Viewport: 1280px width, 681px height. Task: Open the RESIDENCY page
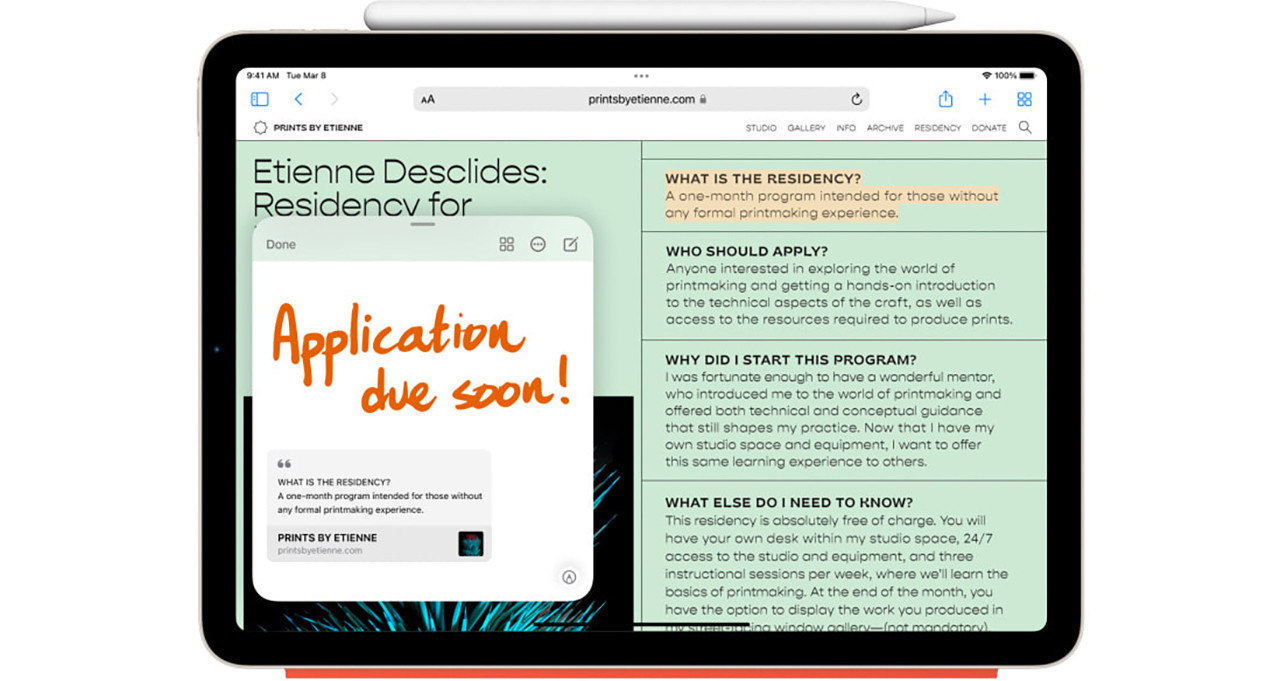[x=937, y=128]
